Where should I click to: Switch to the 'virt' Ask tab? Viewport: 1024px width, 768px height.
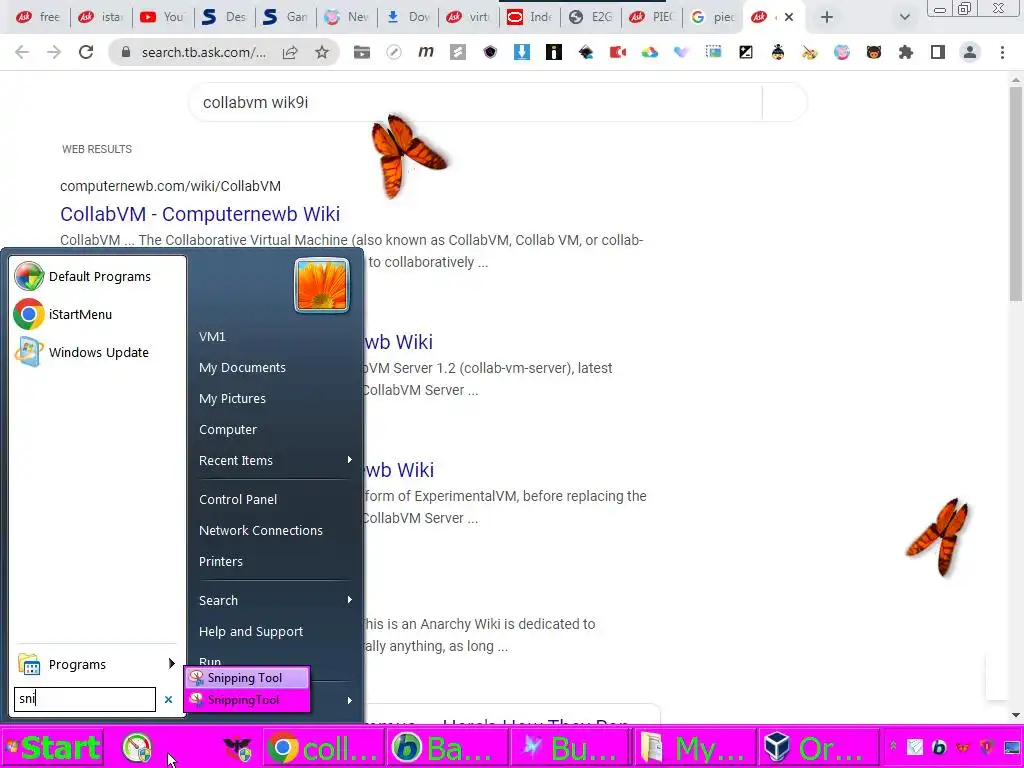(x=468, y=17)
